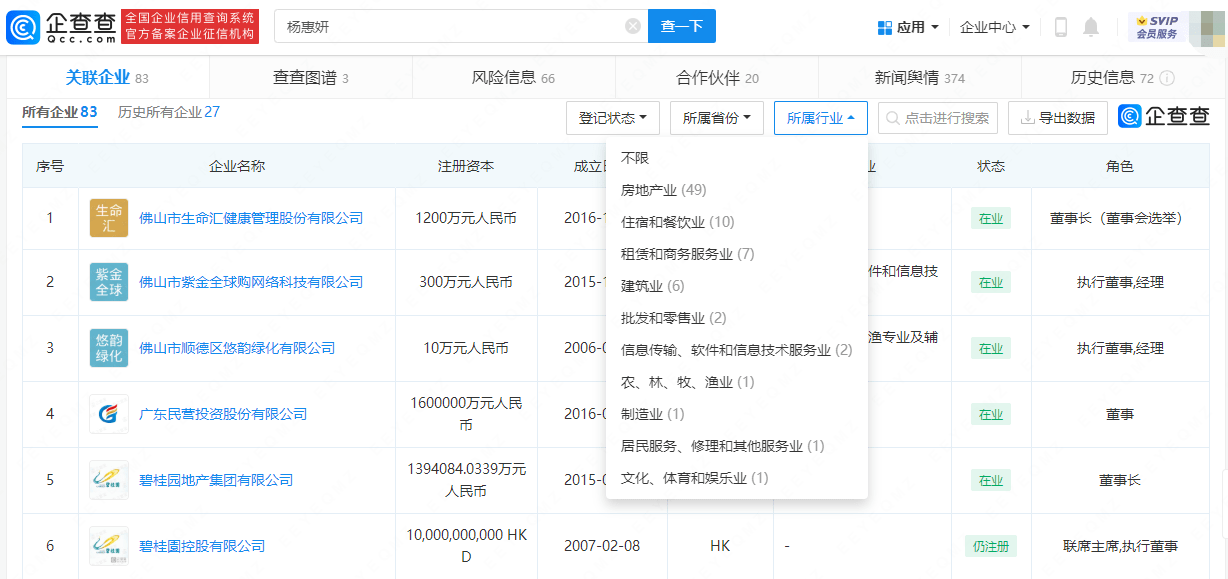The image size is (1228, 579).
Task: Click the 1200万元人民币 capital cell
Action: [466, 217]
